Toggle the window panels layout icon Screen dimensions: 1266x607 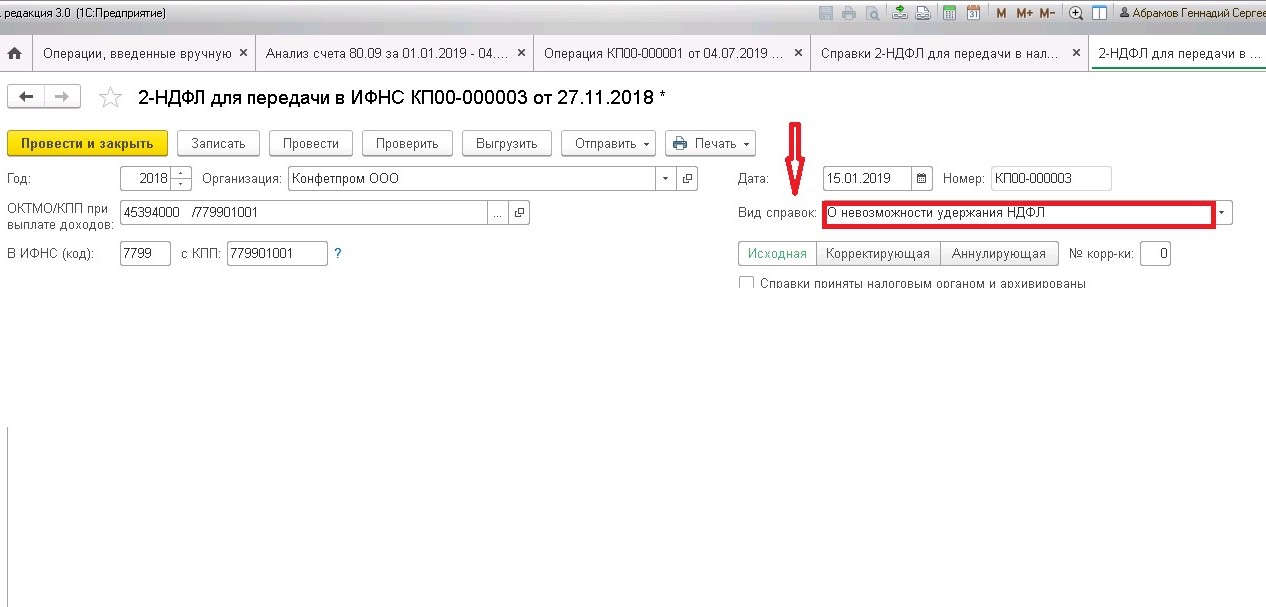[x=1099, y=13]
